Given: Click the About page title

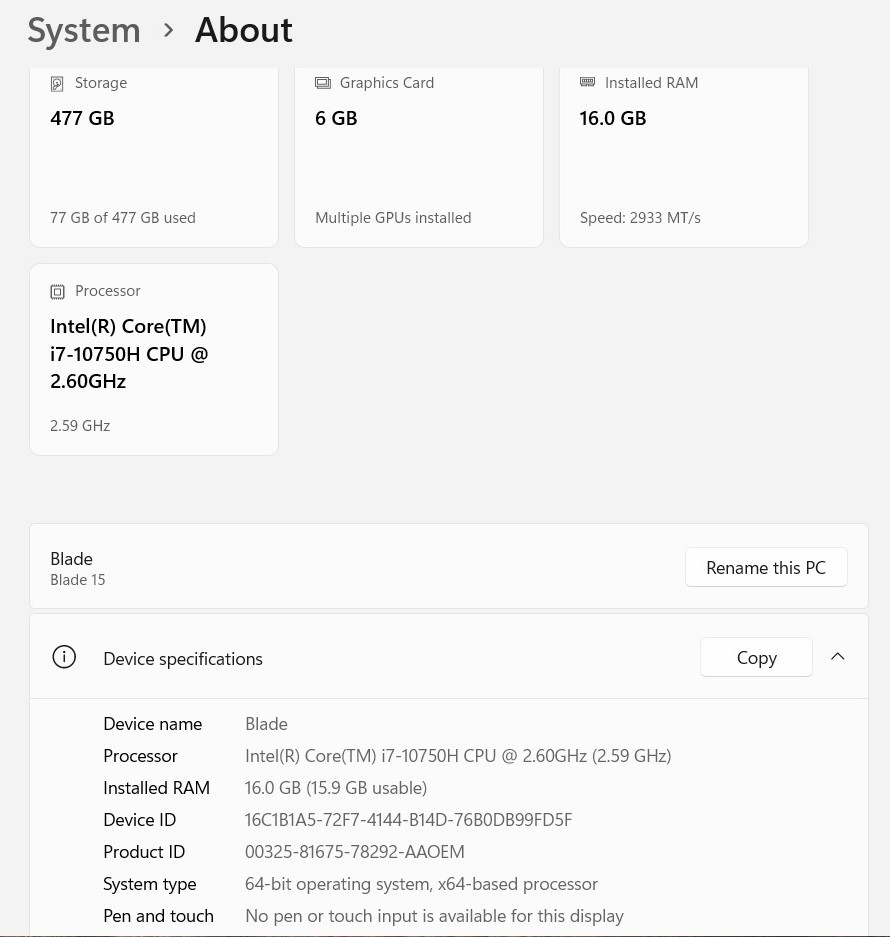Looking at the screenshot, I should (x=244, y=30).
